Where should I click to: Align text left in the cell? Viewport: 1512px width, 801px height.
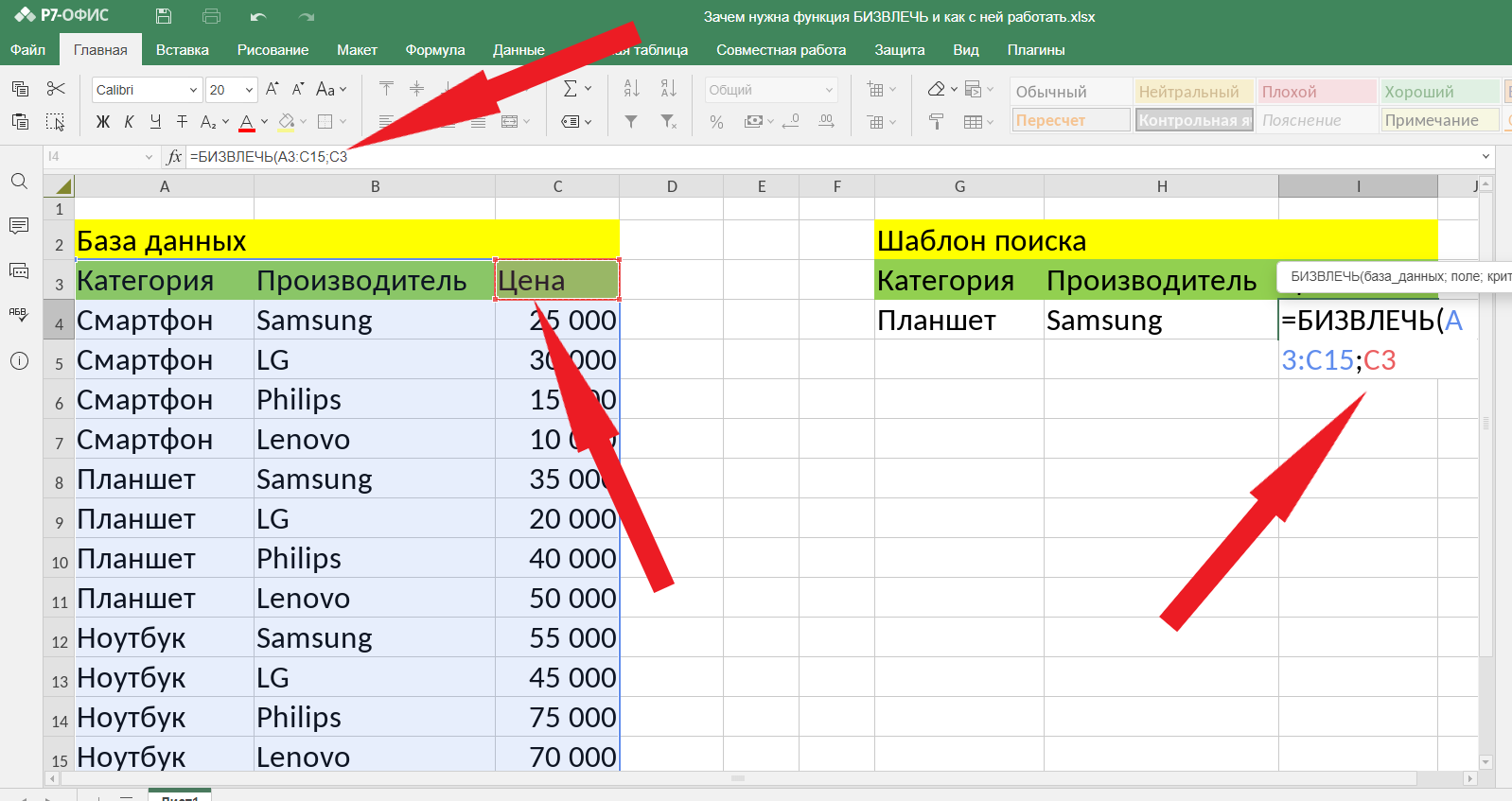tap(386, 121)
